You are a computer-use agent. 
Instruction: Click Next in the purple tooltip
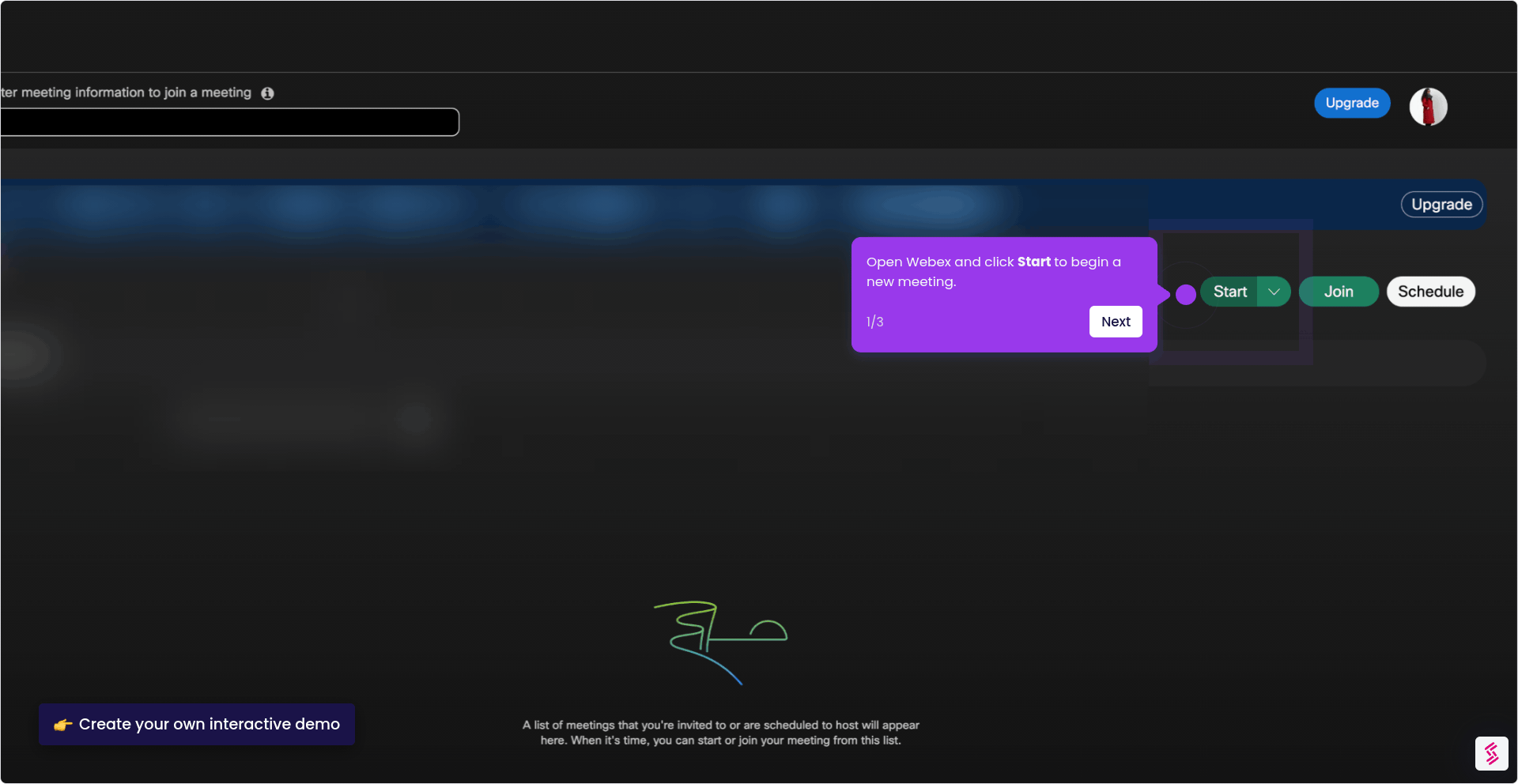(1116, 322)
